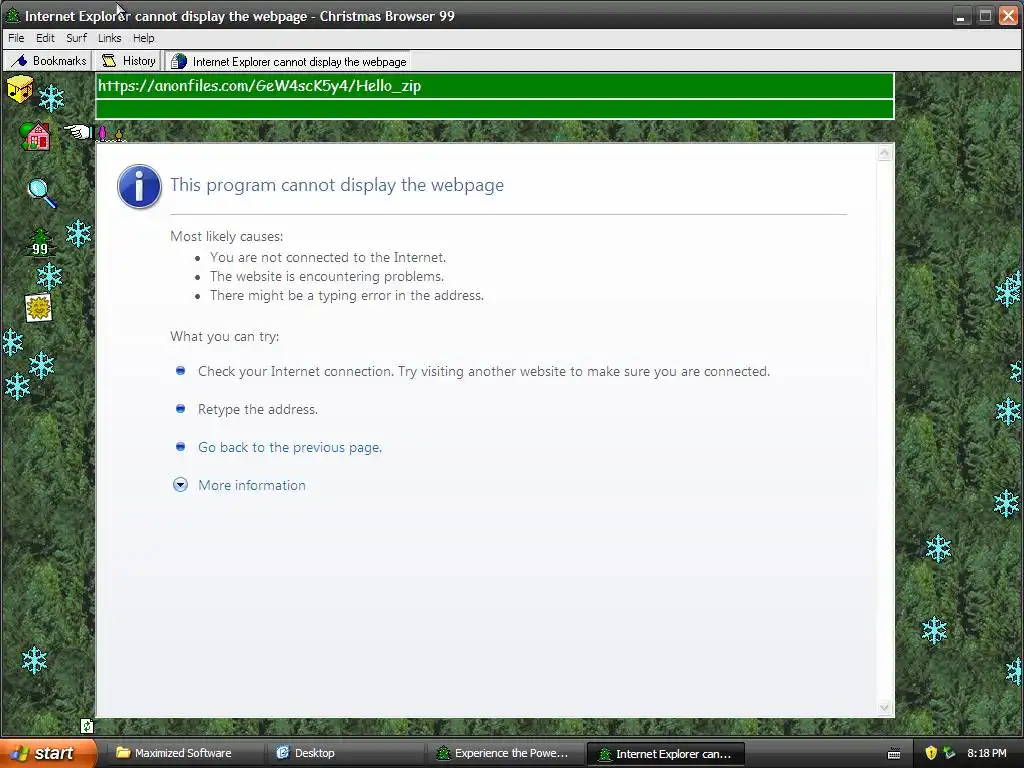Viewport: 1024px width, 768px height.
Task: Open the History tab
Action: click(129, 61)
